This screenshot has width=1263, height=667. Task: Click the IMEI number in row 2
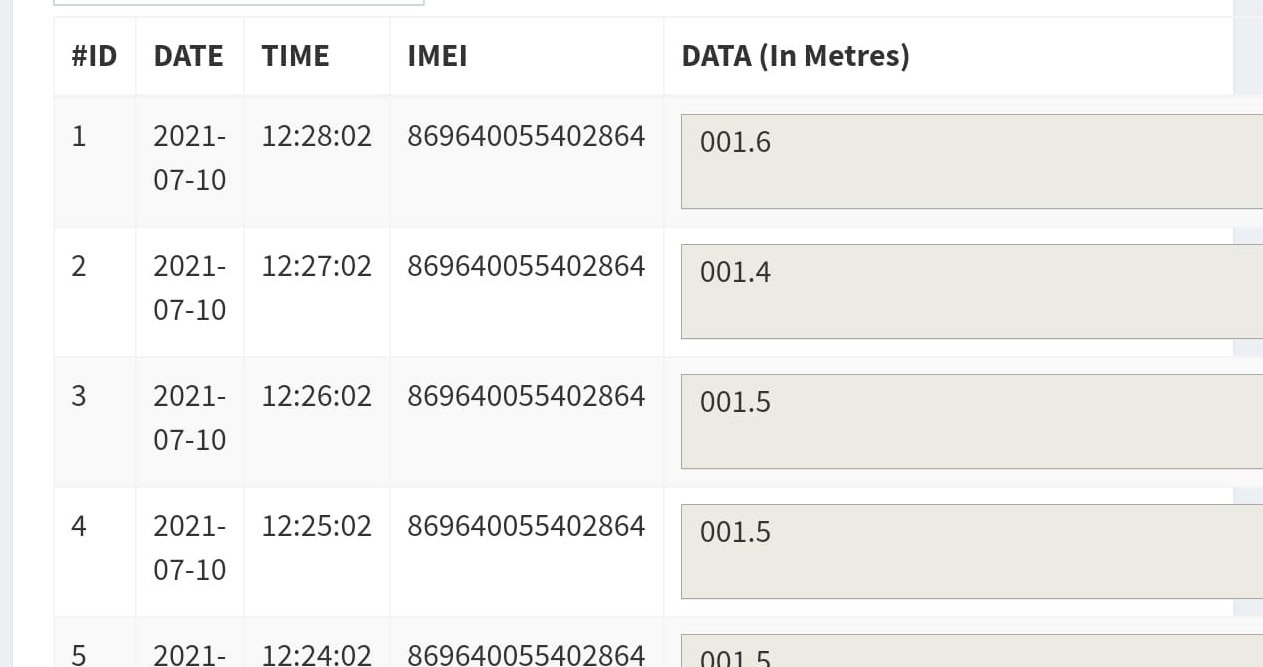pos(526,266)
